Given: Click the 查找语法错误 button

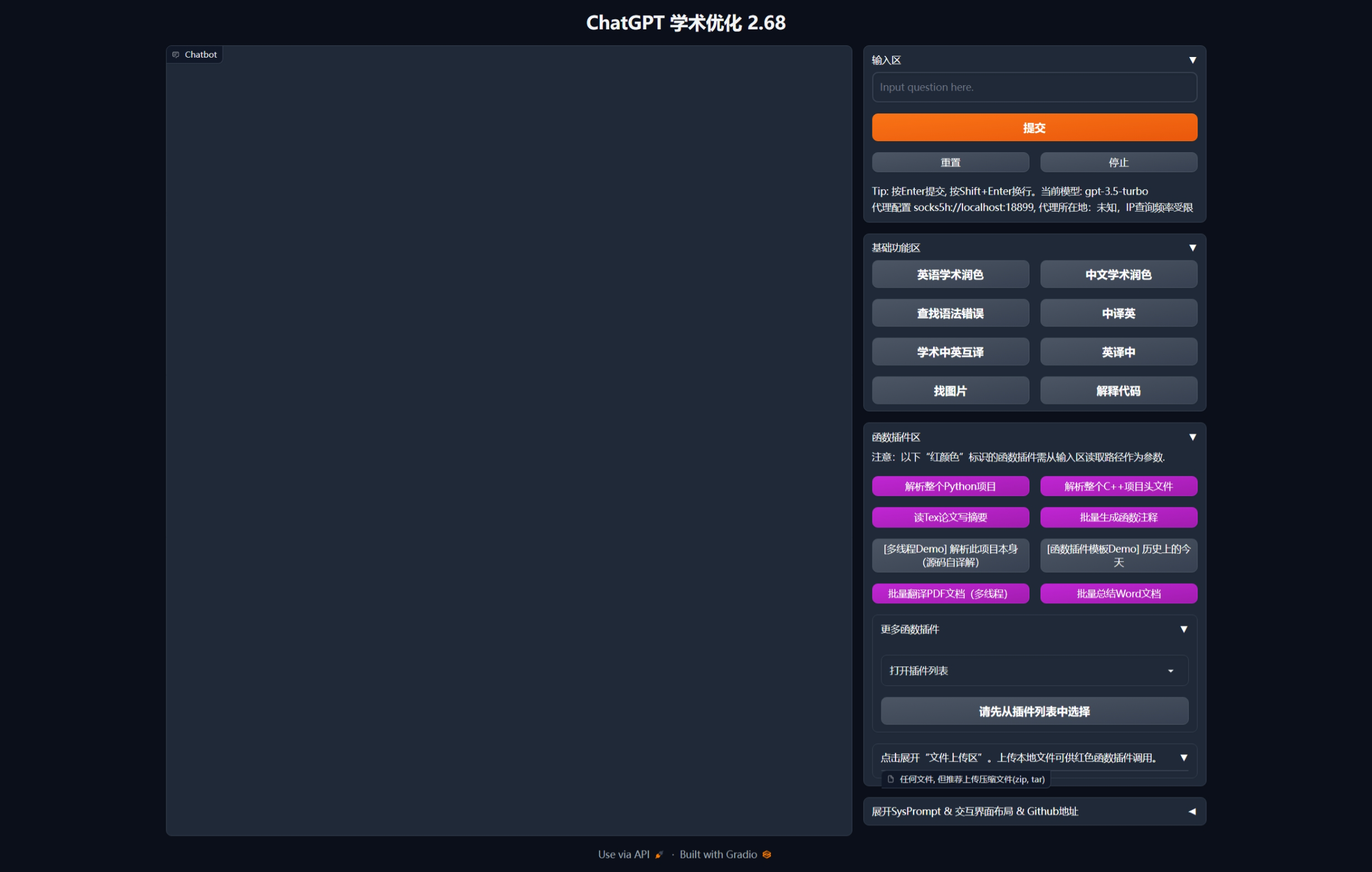Looking at the screenshot, I should (950, 313).
